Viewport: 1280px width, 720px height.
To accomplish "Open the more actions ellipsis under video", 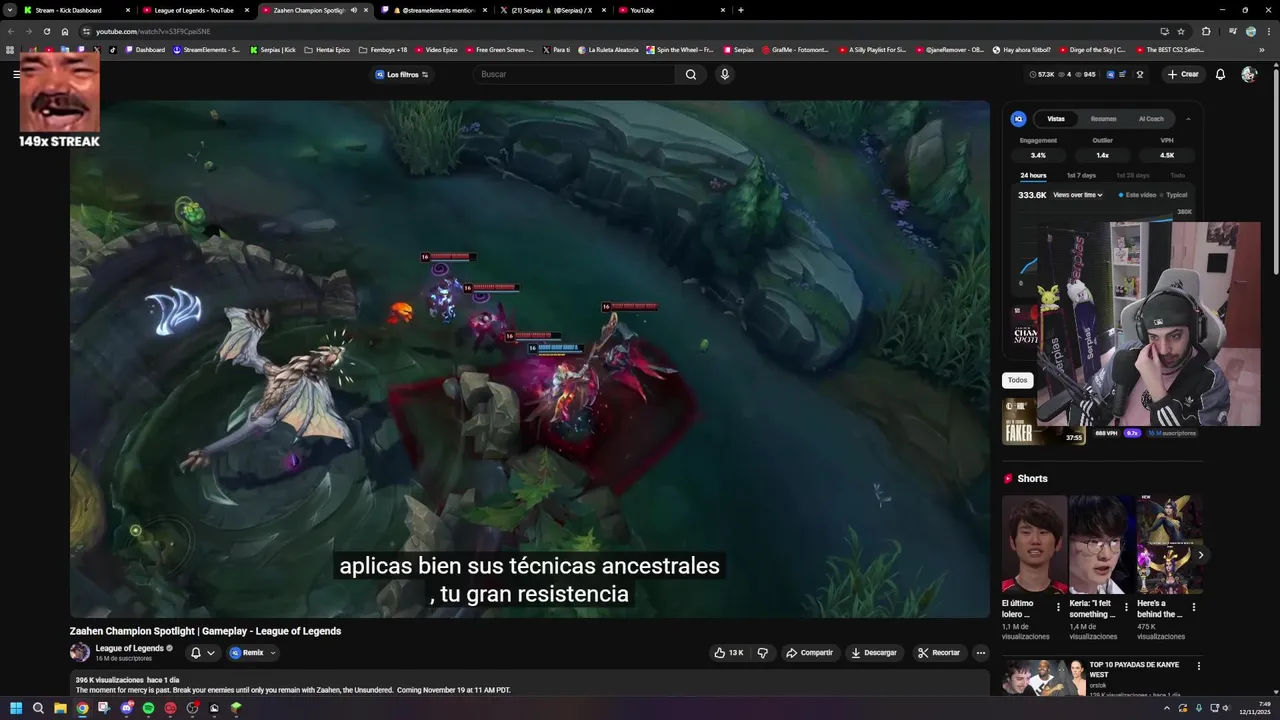I will tap(981, 653).
